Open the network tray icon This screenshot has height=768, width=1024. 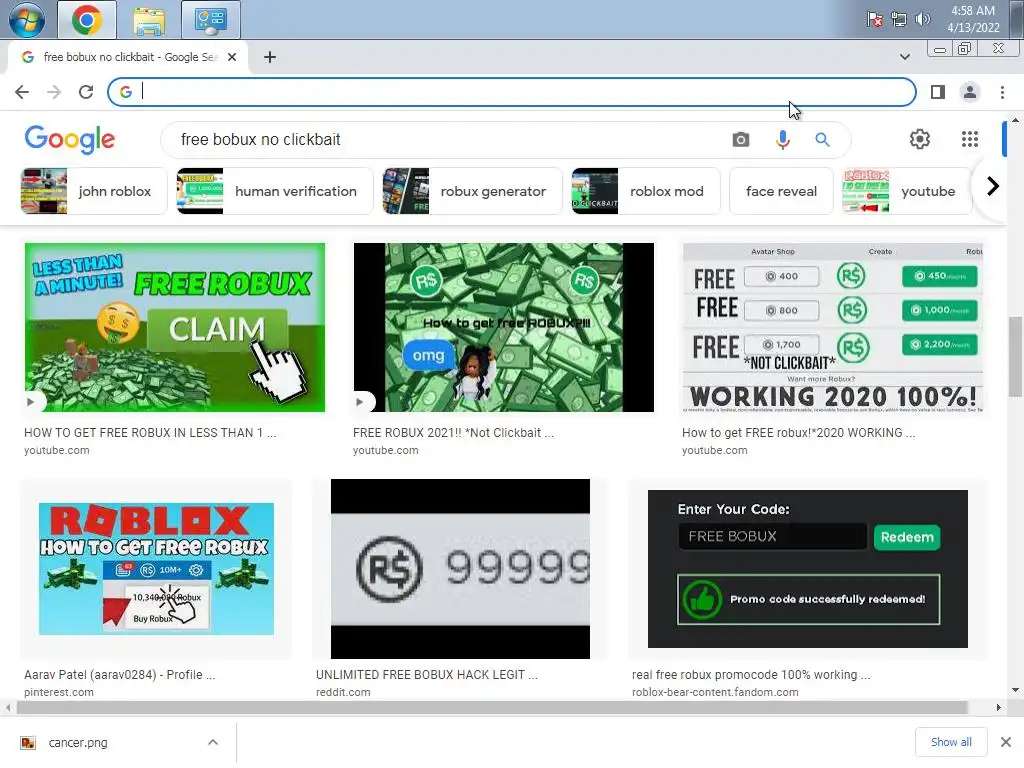pos(899,20)
